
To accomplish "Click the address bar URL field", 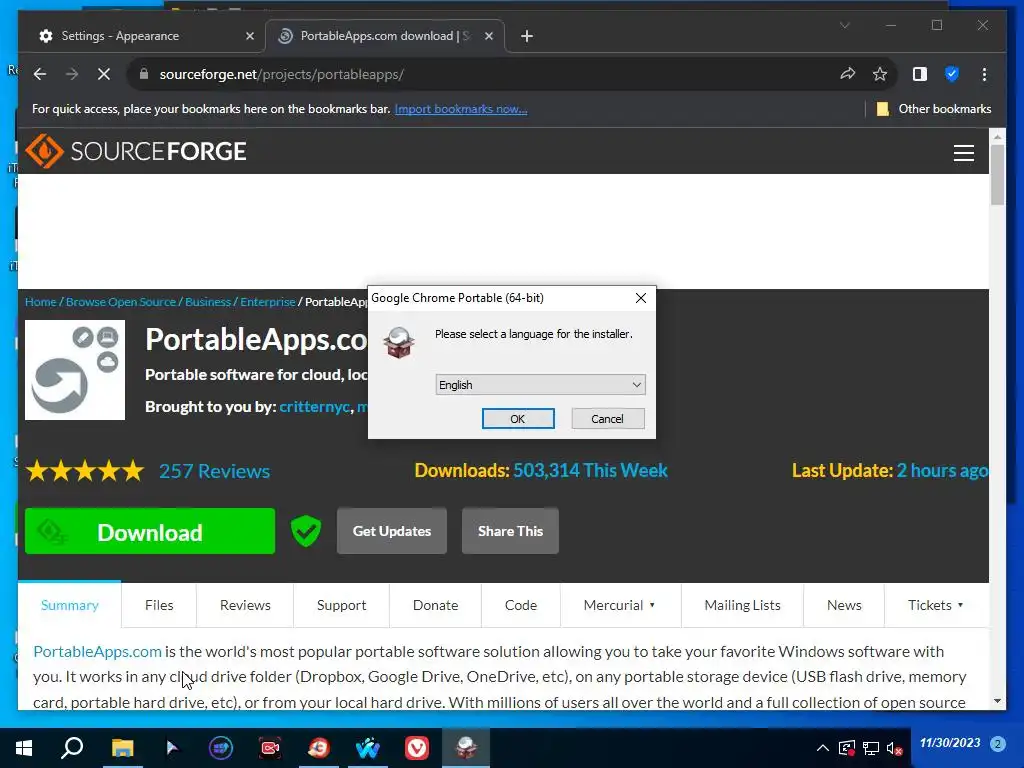I will pyautogui.click(x=483, y=74).
